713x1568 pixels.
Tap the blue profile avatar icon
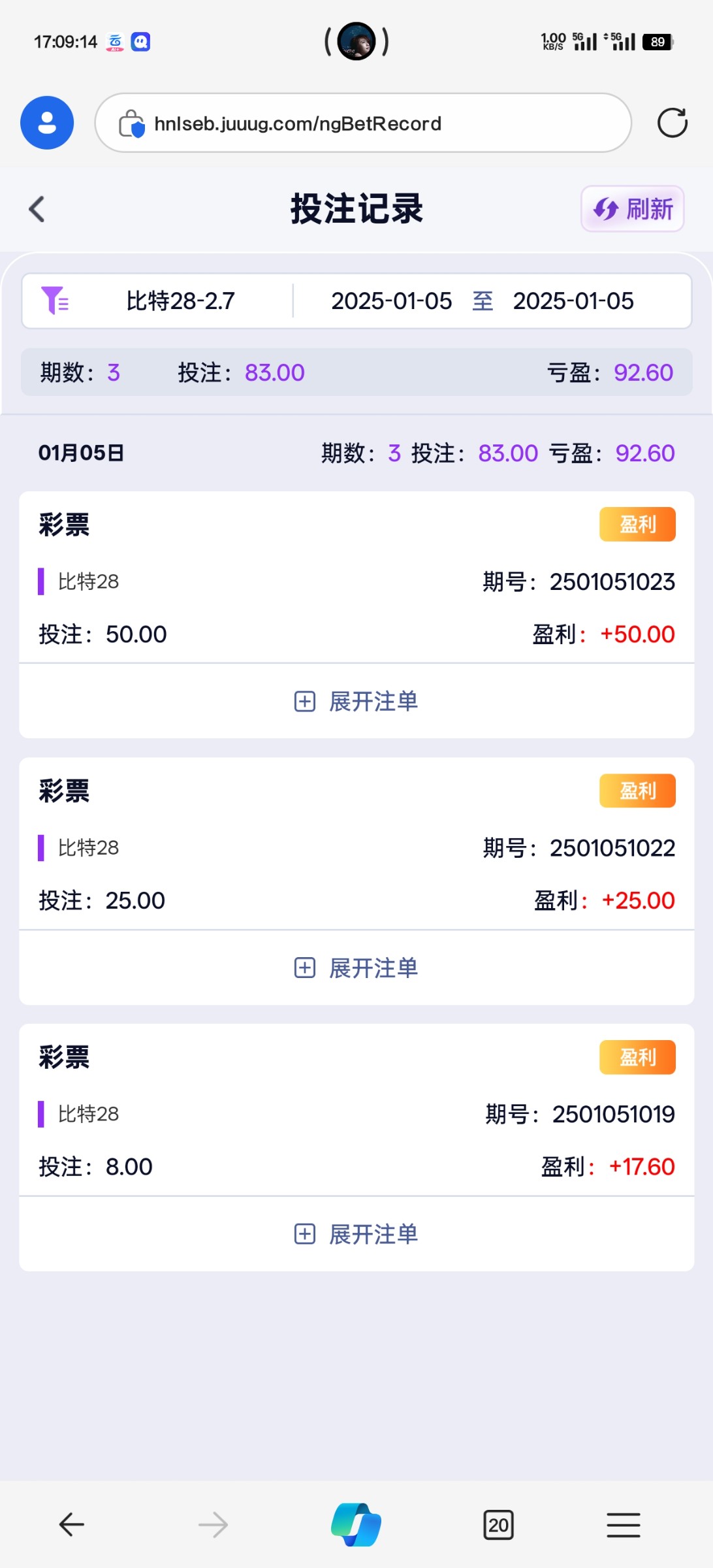[47, 123]
